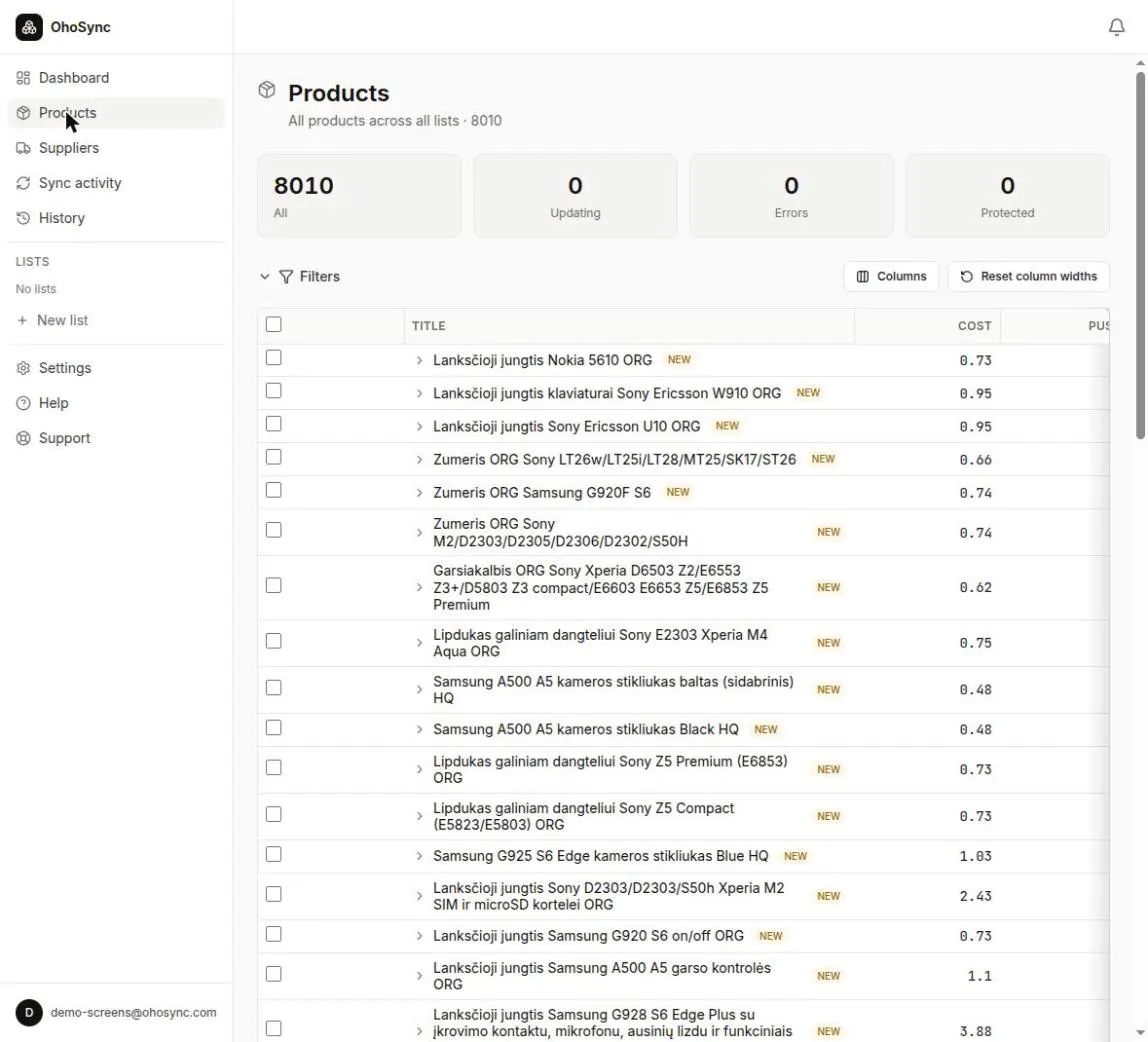
Task: Click the Suppliers truck icon
Action: (x=23, y=148)
